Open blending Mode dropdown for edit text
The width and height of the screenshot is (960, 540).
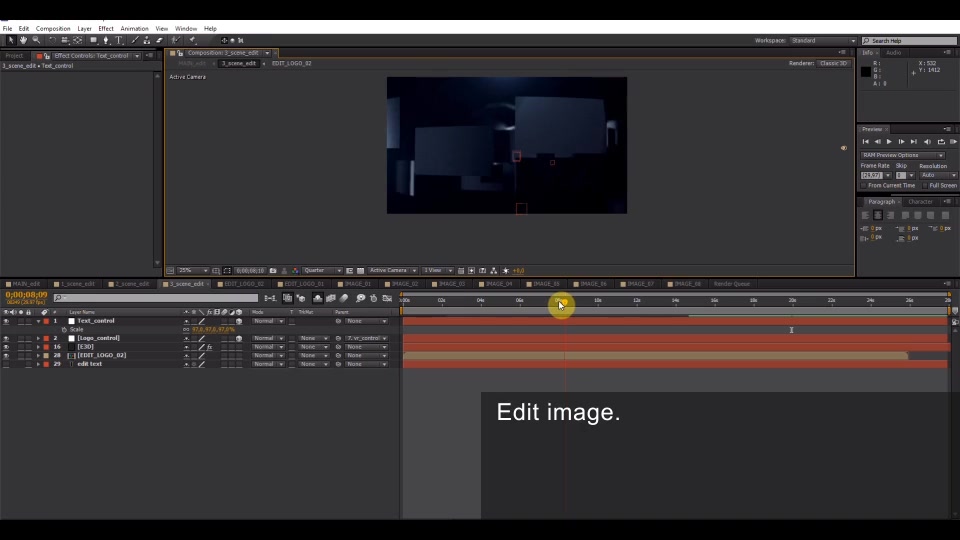pyautogui.click(x=268, y=364)
